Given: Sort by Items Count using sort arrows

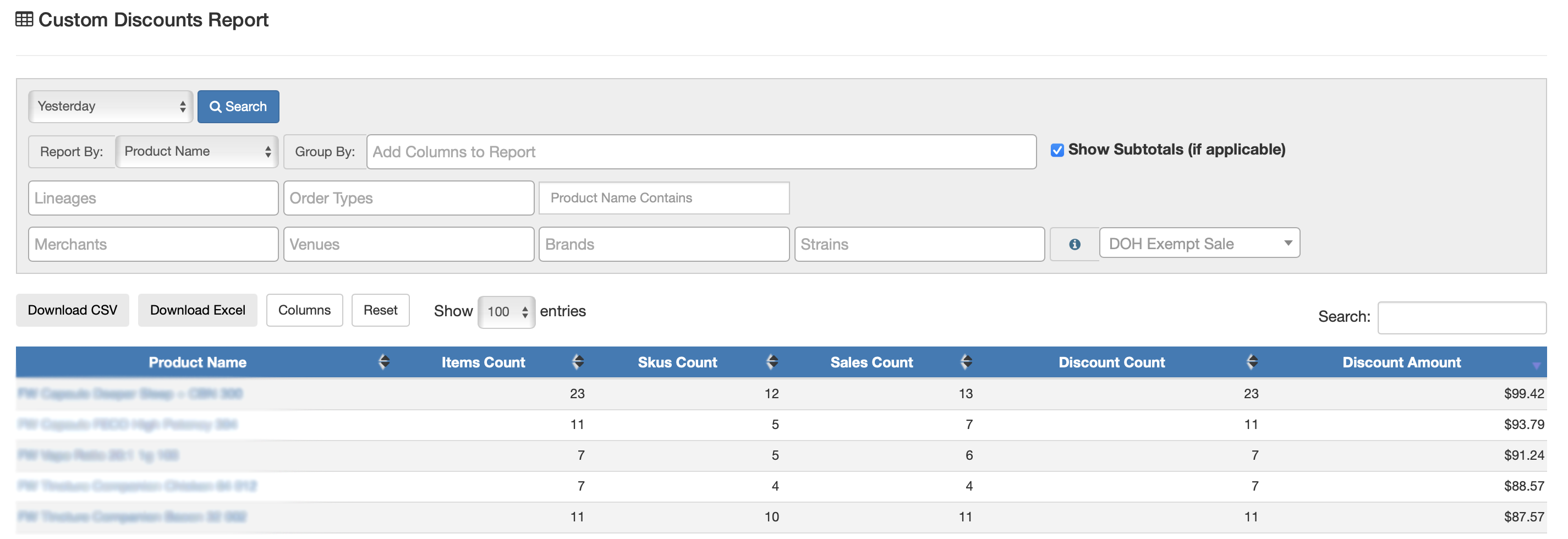Looking at the screenshot, I should tap(578, 362).
